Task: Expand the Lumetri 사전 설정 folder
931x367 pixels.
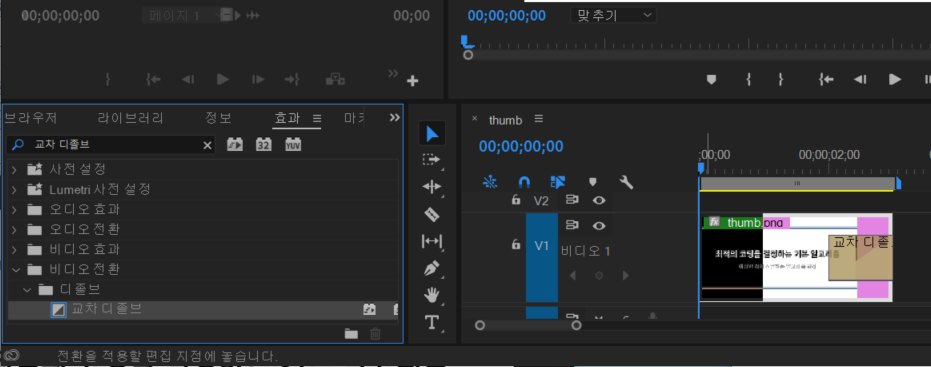Action: (14, 189)
